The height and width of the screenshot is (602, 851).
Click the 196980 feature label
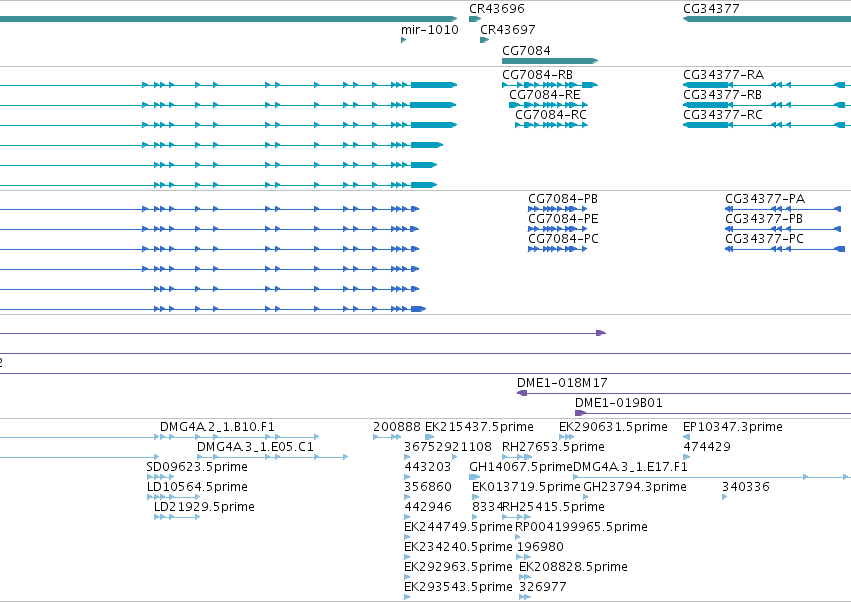point(540,548)
